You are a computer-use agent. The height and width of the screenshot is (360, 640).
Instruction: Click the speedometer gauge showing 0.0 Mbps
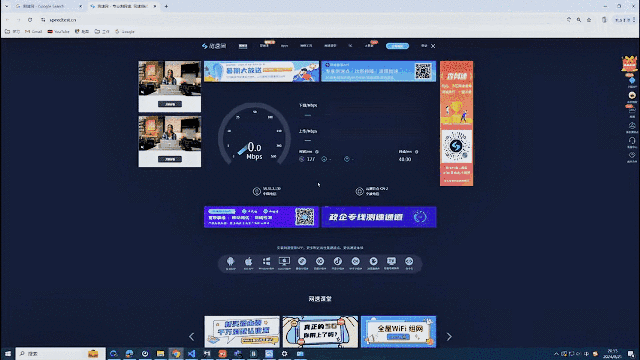coord(254,133)
